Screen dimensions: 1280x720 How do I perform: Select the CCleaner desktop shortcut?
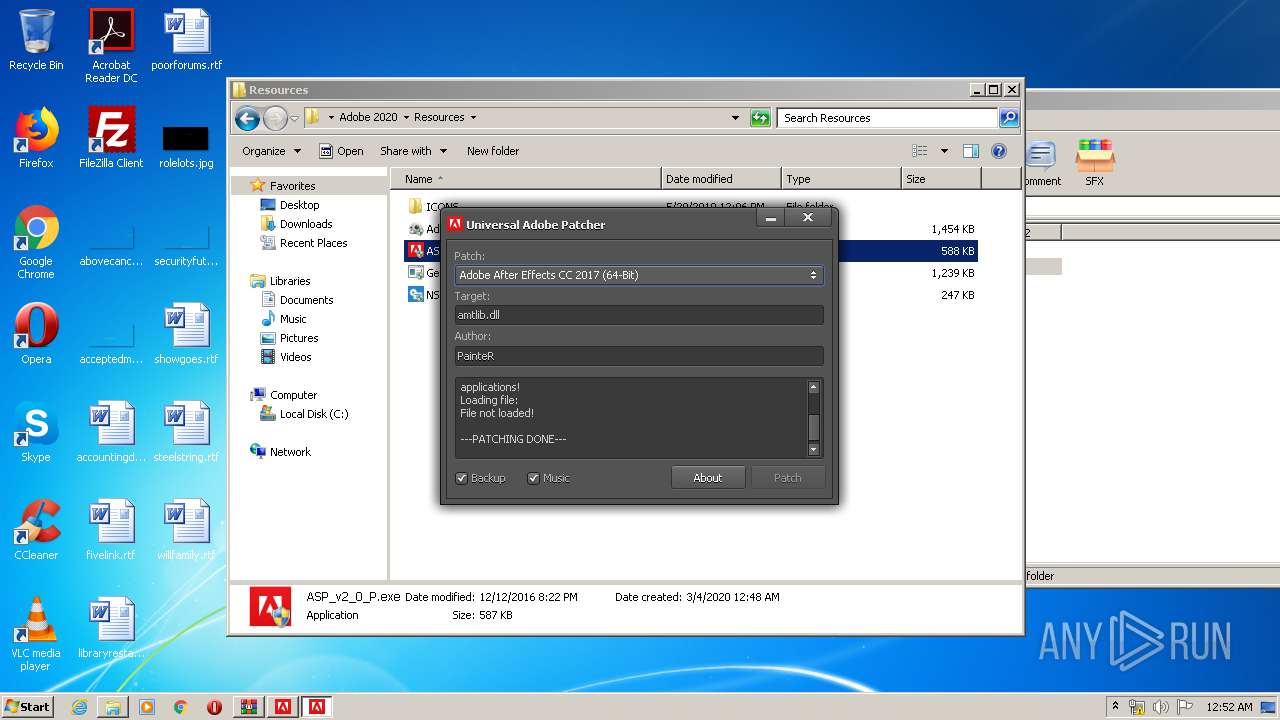coord(36,530)
